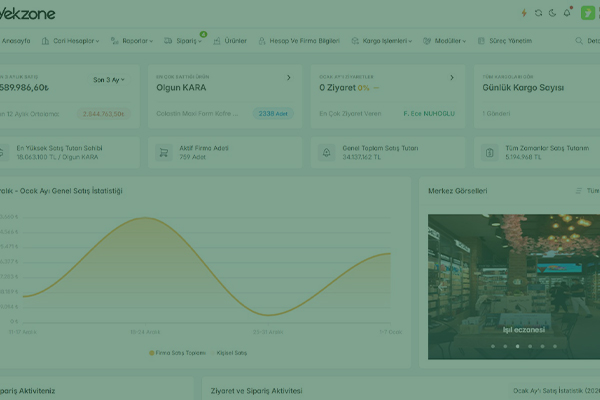This screenshot has height=400, width=600.
Task: Select fifth carousel dot
Action: coord(542,346)
